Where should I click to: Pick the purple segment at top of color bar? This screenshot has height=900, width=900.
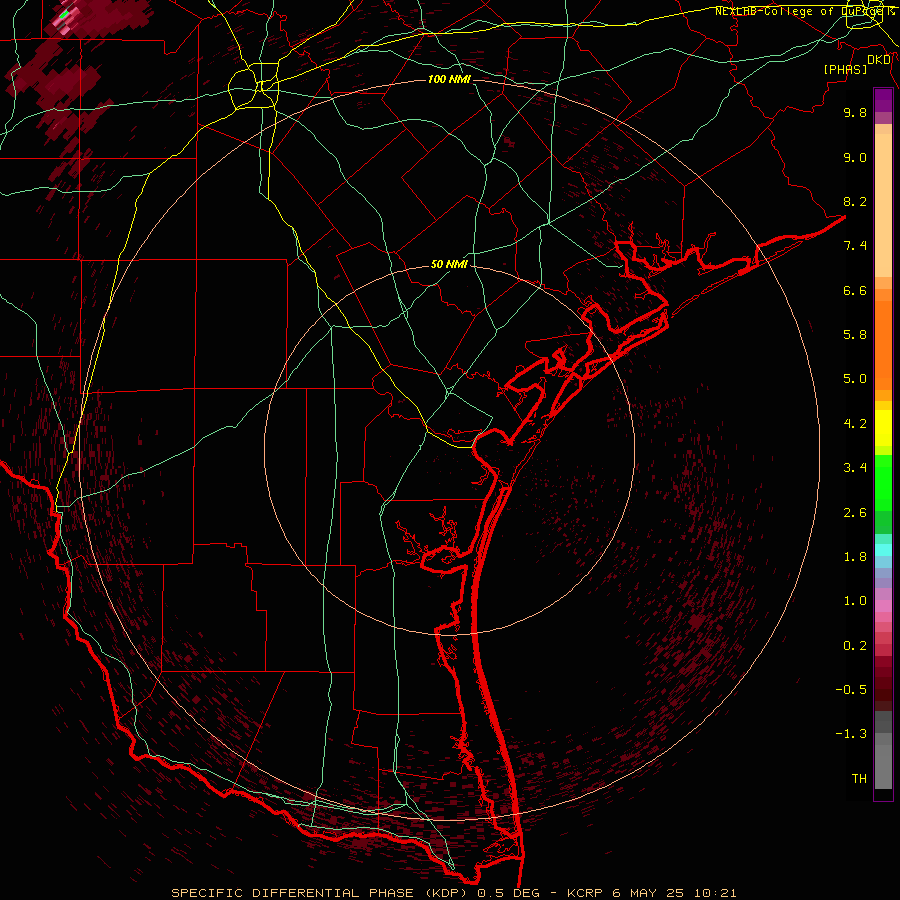[883, 100]
